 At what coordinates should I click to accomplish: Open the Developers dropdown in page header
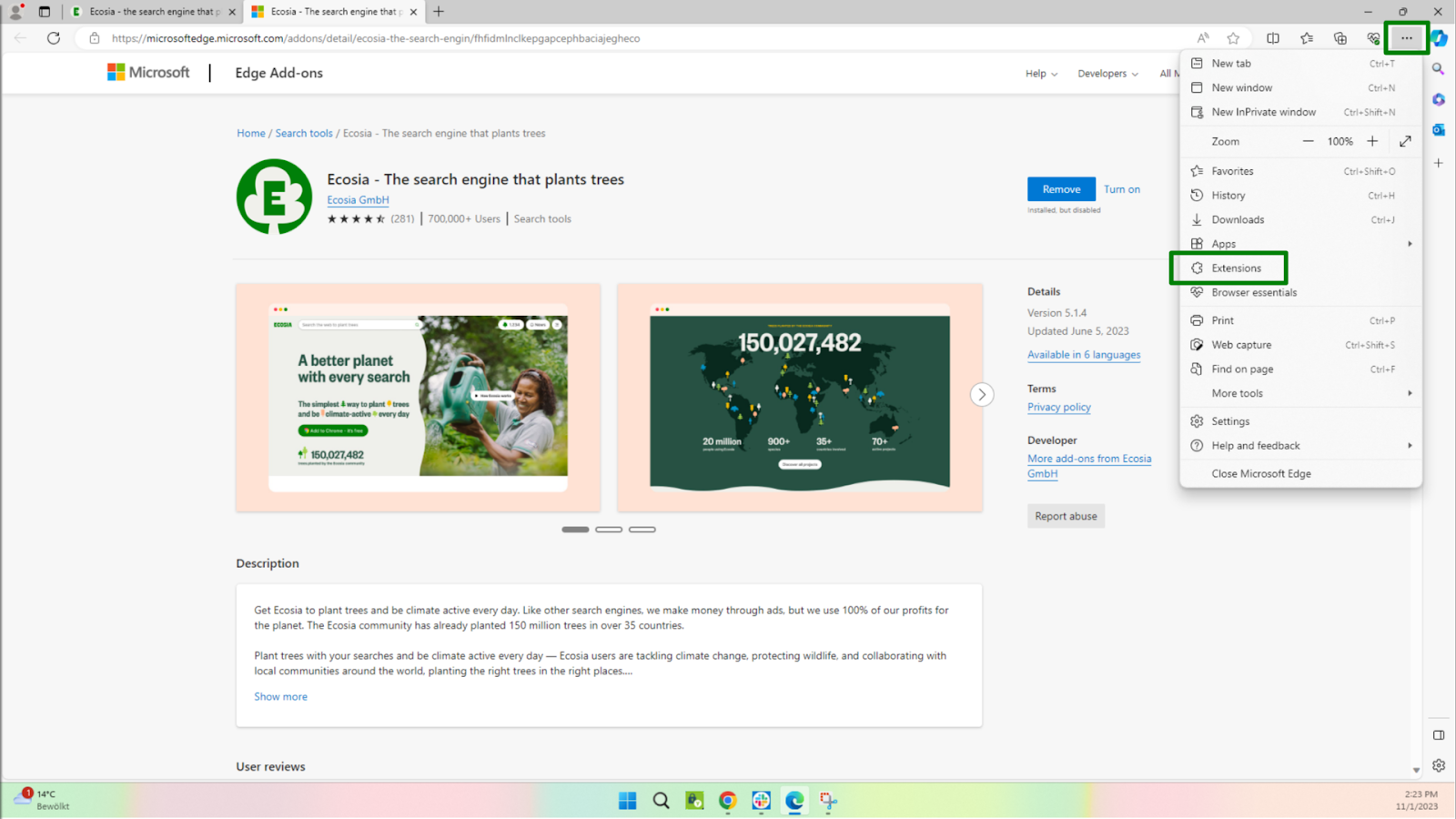(x=1107, y=74)
